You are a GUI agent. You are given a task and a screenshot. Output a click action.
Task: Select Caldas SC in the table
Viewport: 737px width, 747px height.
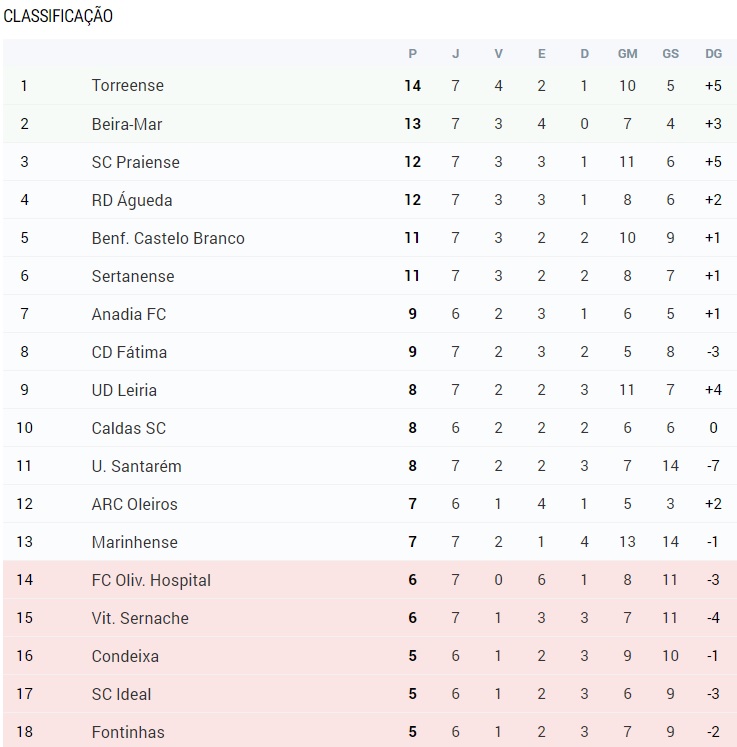[x=129, y=428]
